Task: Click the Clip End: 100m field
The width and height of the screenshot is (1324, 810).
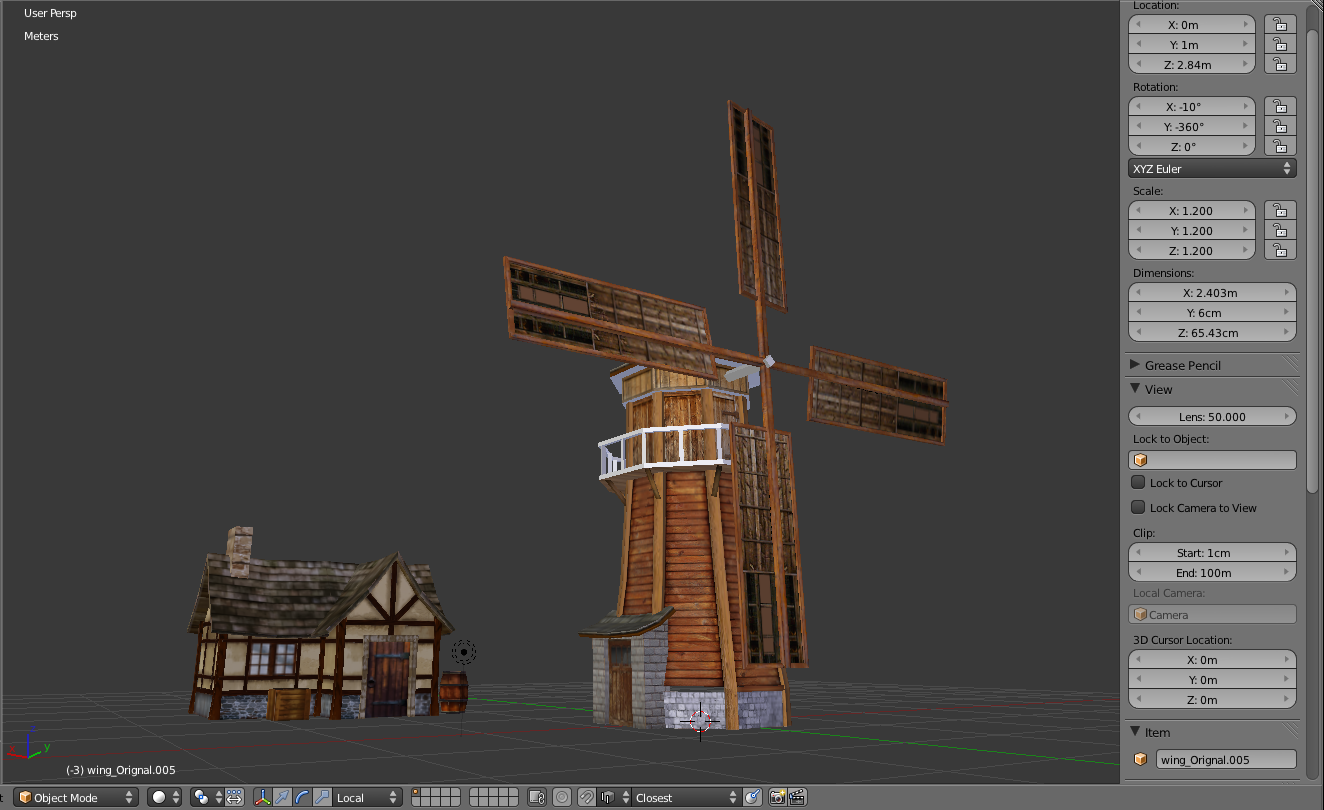Action: click(1212, 572)
